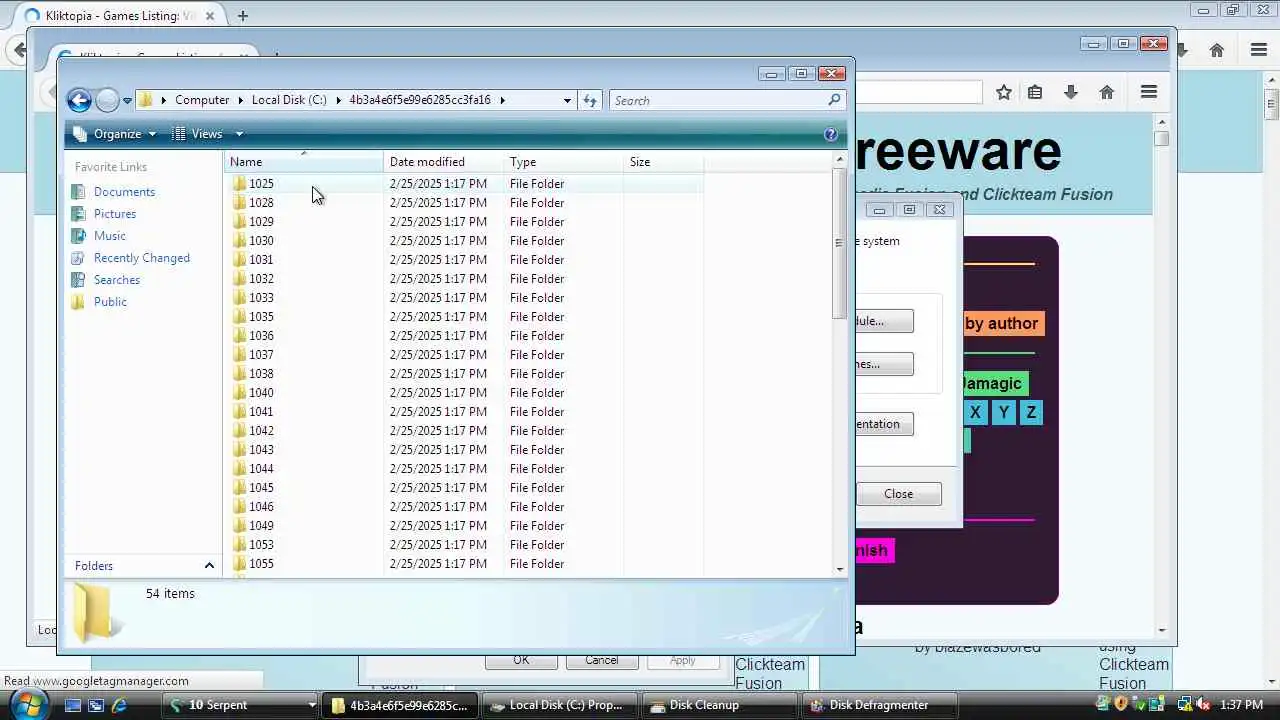Expand the Folders pane with the chevron
This screenshot has width=1280, height=720.
(x=209, y=566)
